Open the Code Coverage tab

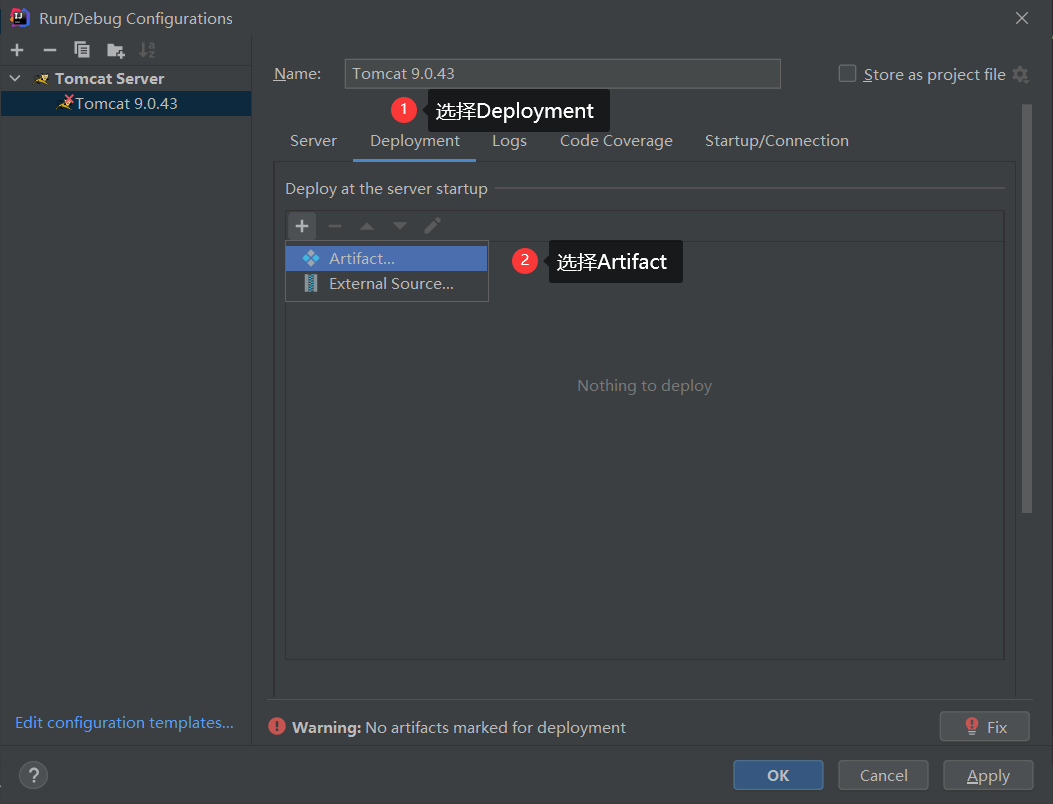pyautogui.click(x=616, y=141)
